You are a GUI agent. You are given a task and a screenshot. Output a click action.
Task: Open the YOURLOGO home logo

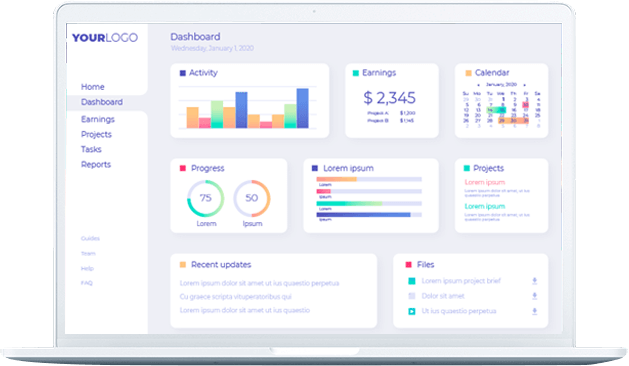pos(105,38)
